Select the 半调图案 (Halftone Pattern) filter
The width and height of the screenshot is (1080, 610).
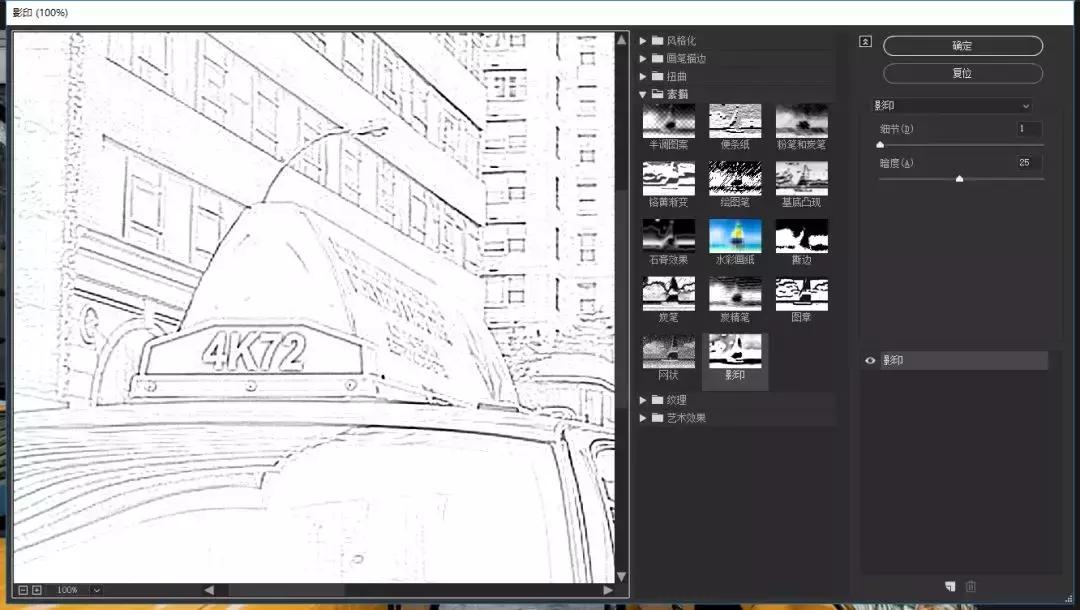pos(668,123)
